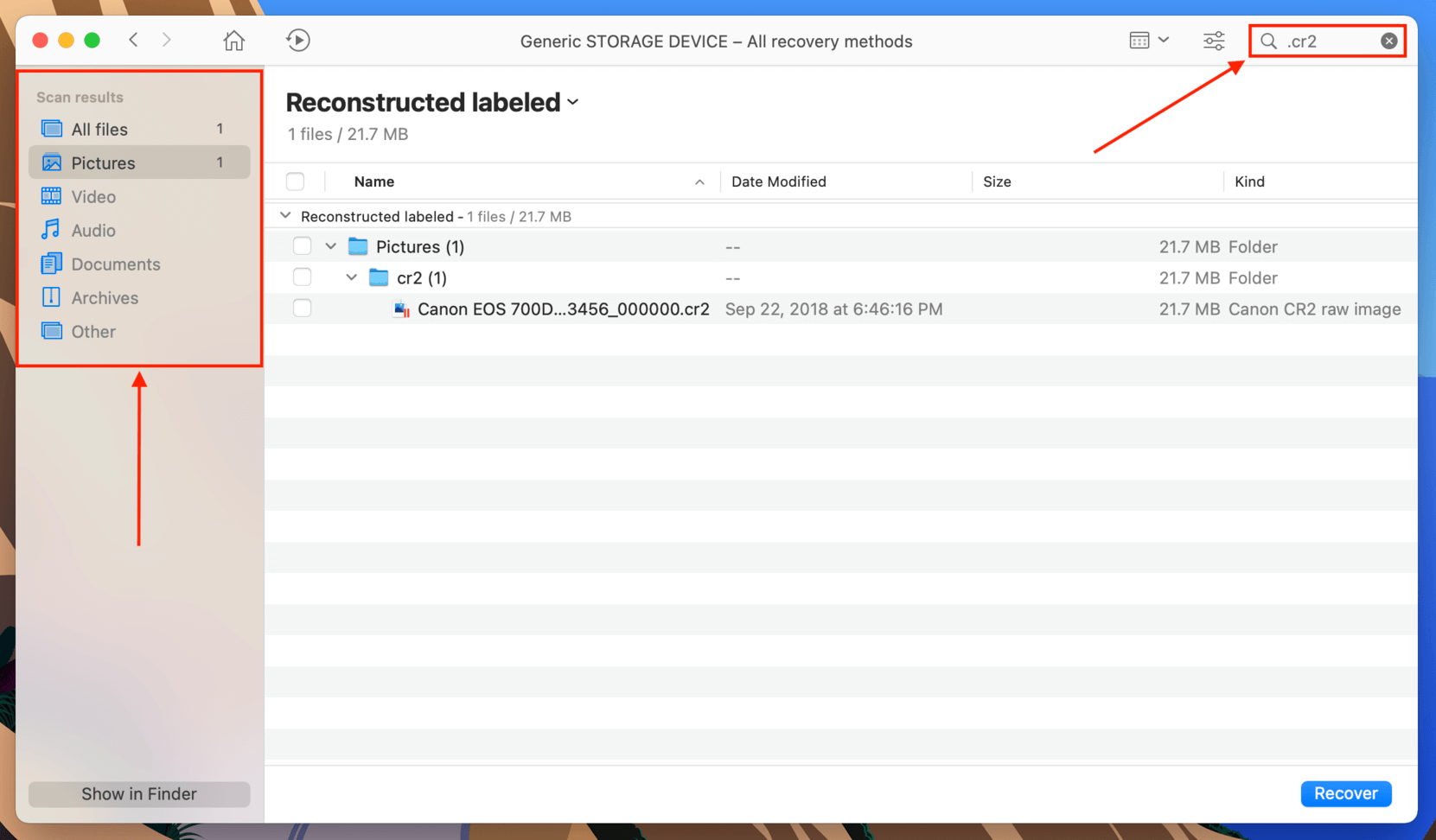Sort by the Kind column header
The image size is (1436, 840).
tap(1249, 181)
